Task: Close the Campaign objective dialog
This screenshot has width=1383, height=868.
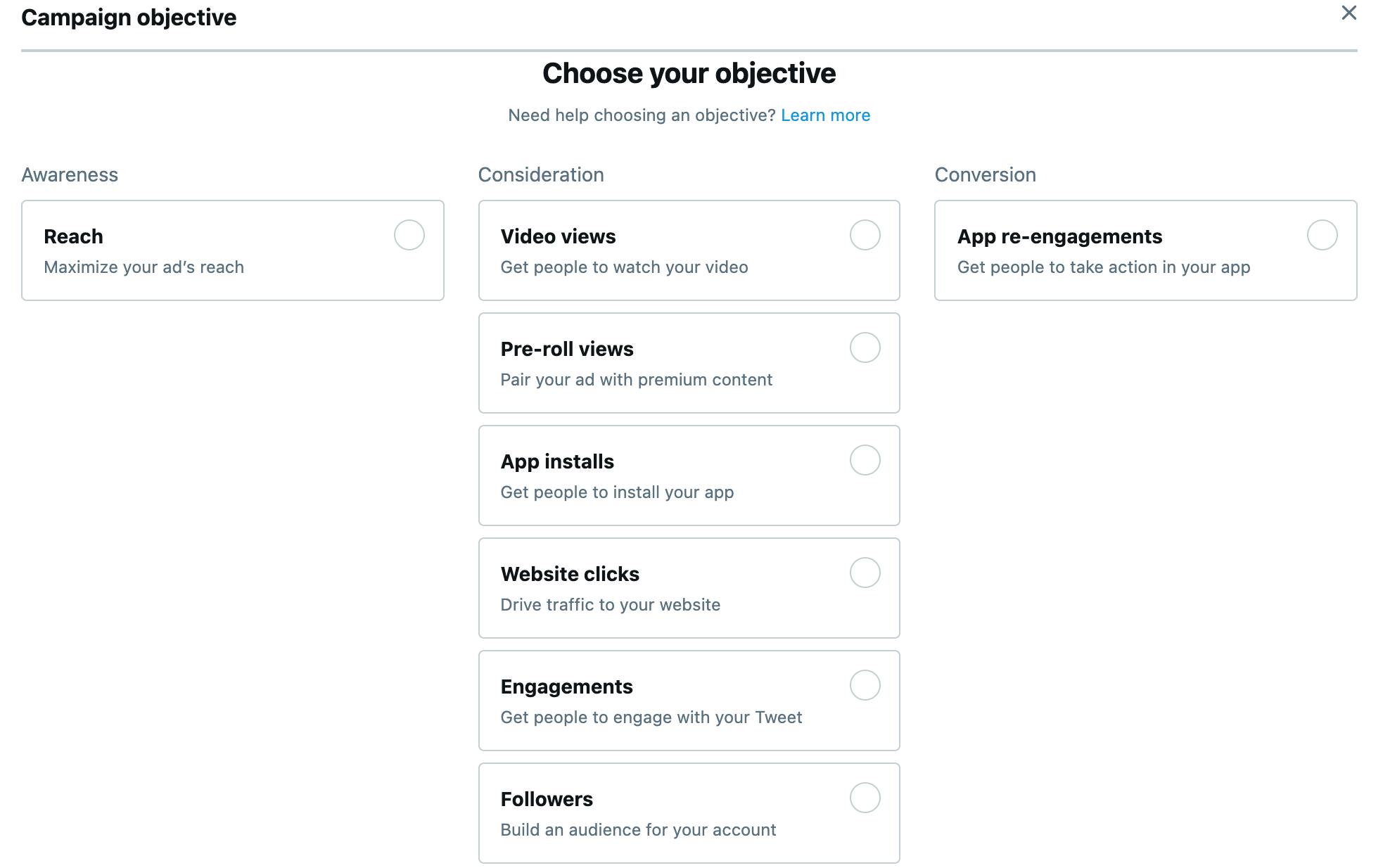Action: coord(1349,13)
